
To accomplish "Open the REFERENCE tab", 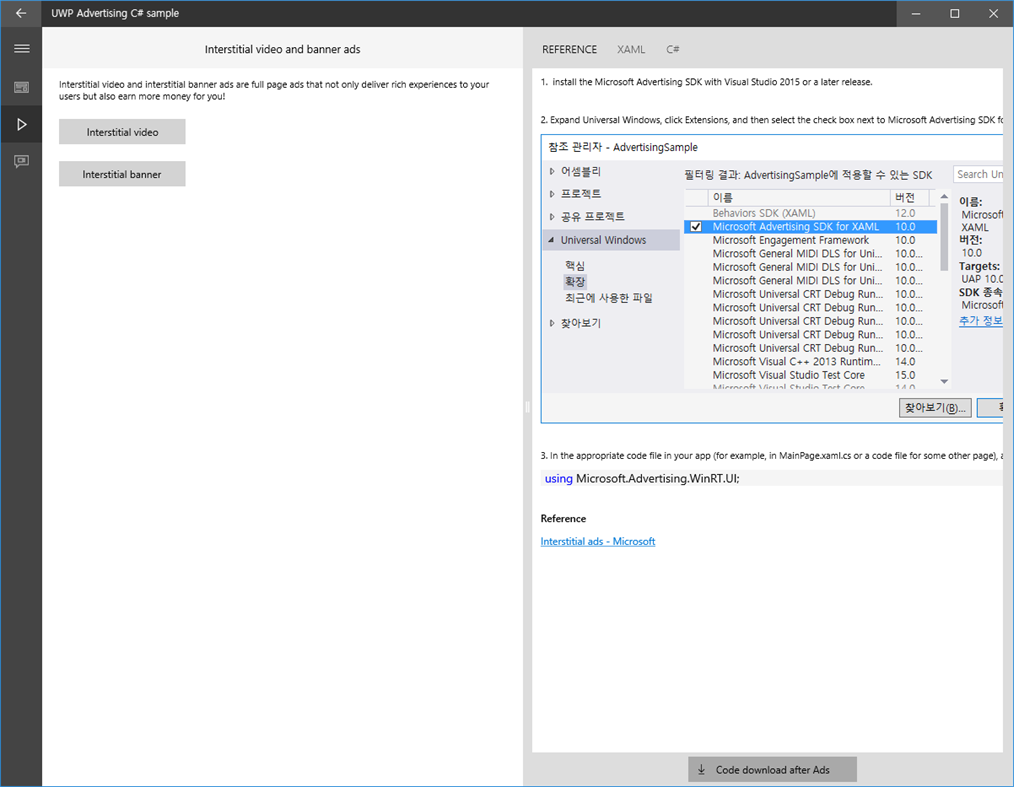I will coord(569,48).
